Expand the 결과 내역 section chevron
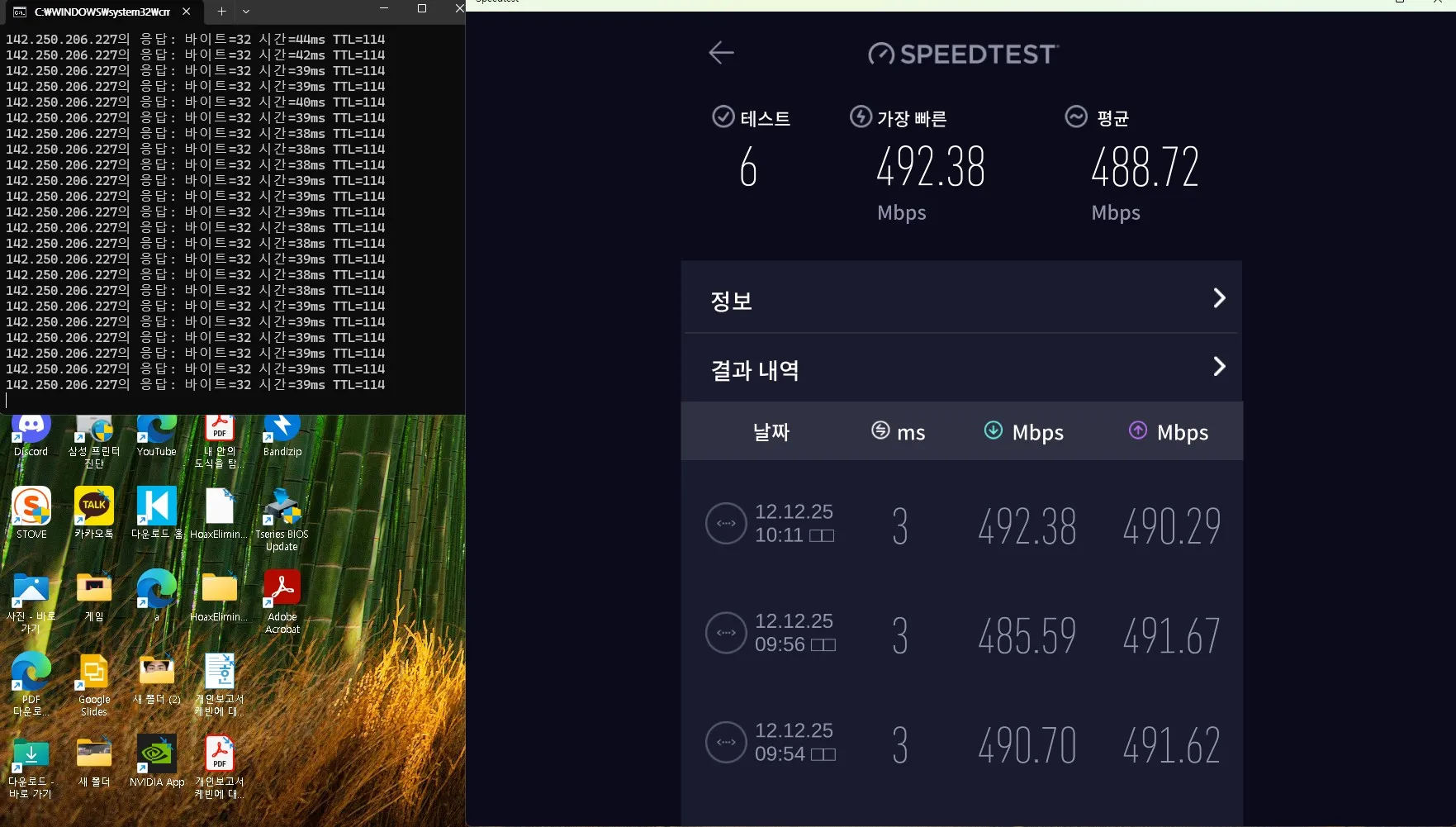The width and height of the screenshot is (1456, 827). click(x=1218, y=367)
